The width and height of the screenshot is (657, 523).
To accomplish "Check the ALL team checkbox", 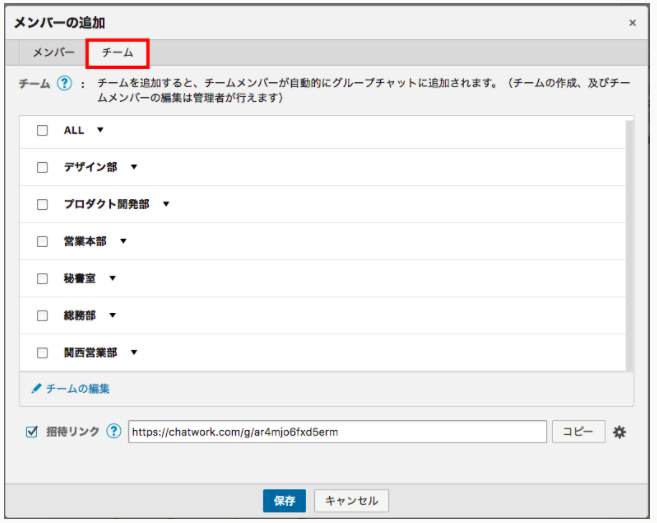I will (x=42, y=130).
